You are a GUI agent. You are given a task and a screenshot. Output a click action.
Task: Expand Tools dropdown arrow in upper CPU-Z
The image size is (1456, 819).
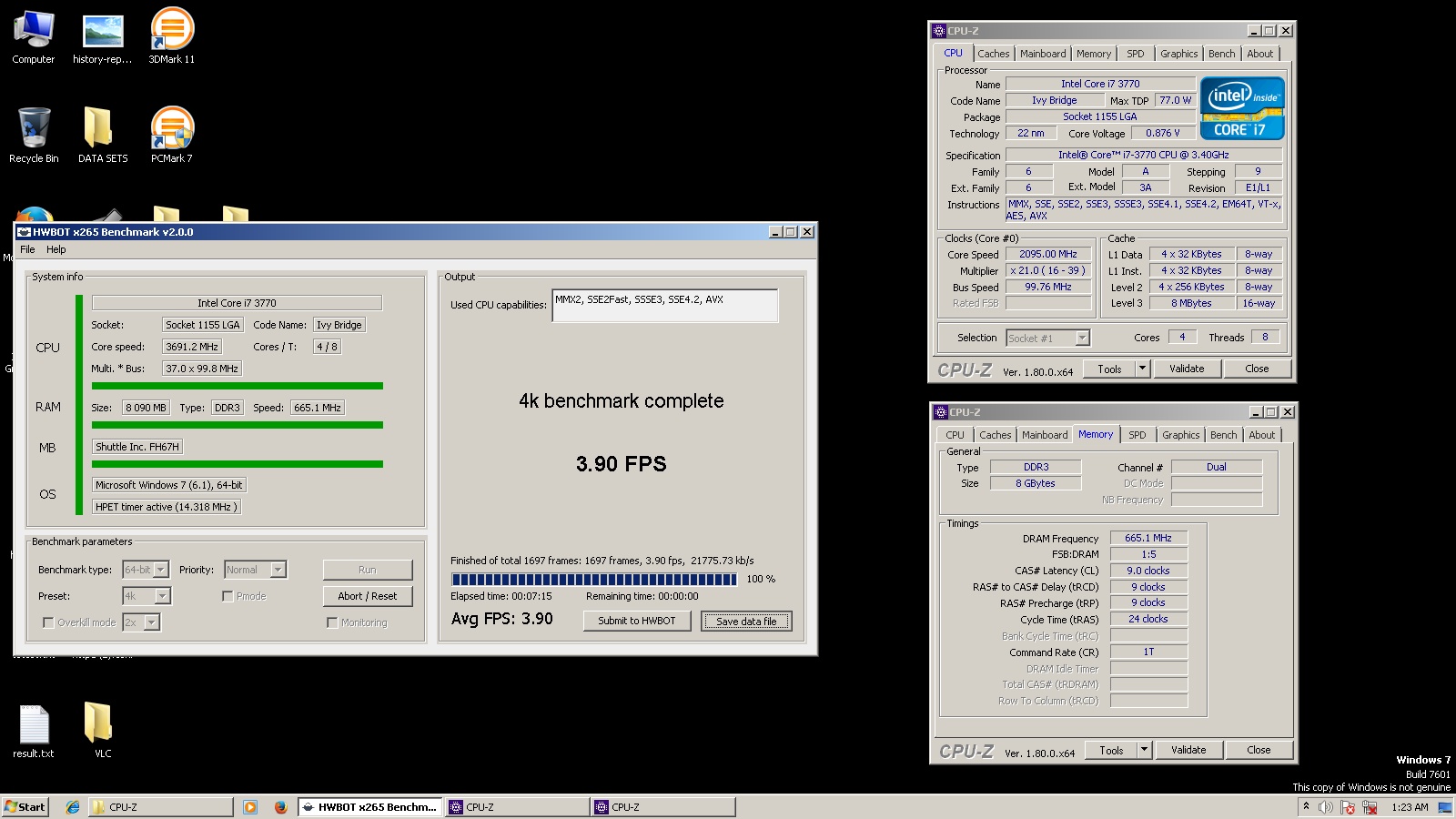coord(1143,369)
